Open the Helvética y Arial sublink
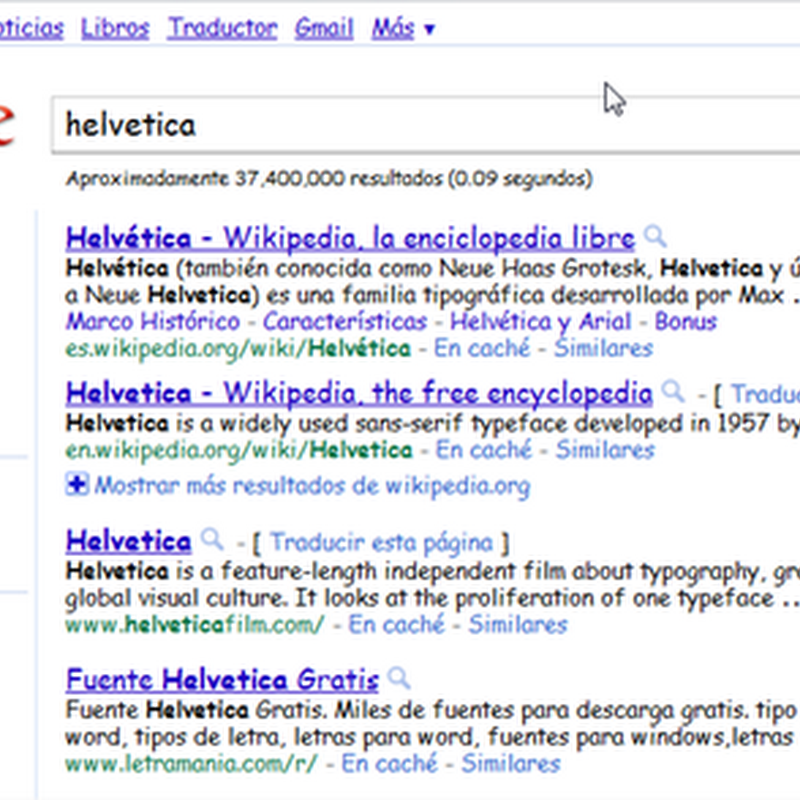 coord(540,322)
